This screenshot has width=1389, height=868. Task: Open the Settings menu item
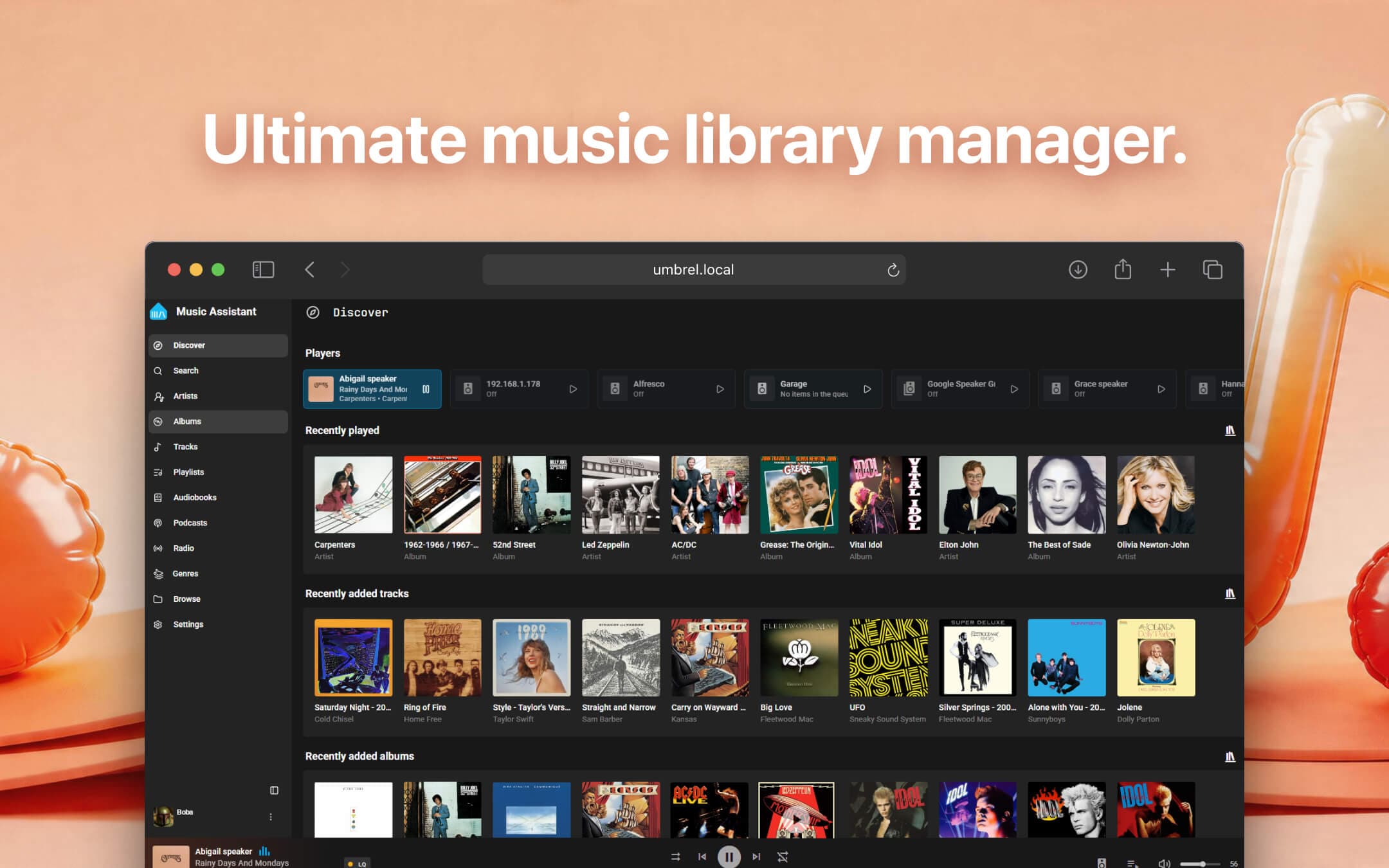[x=189, y=624]
